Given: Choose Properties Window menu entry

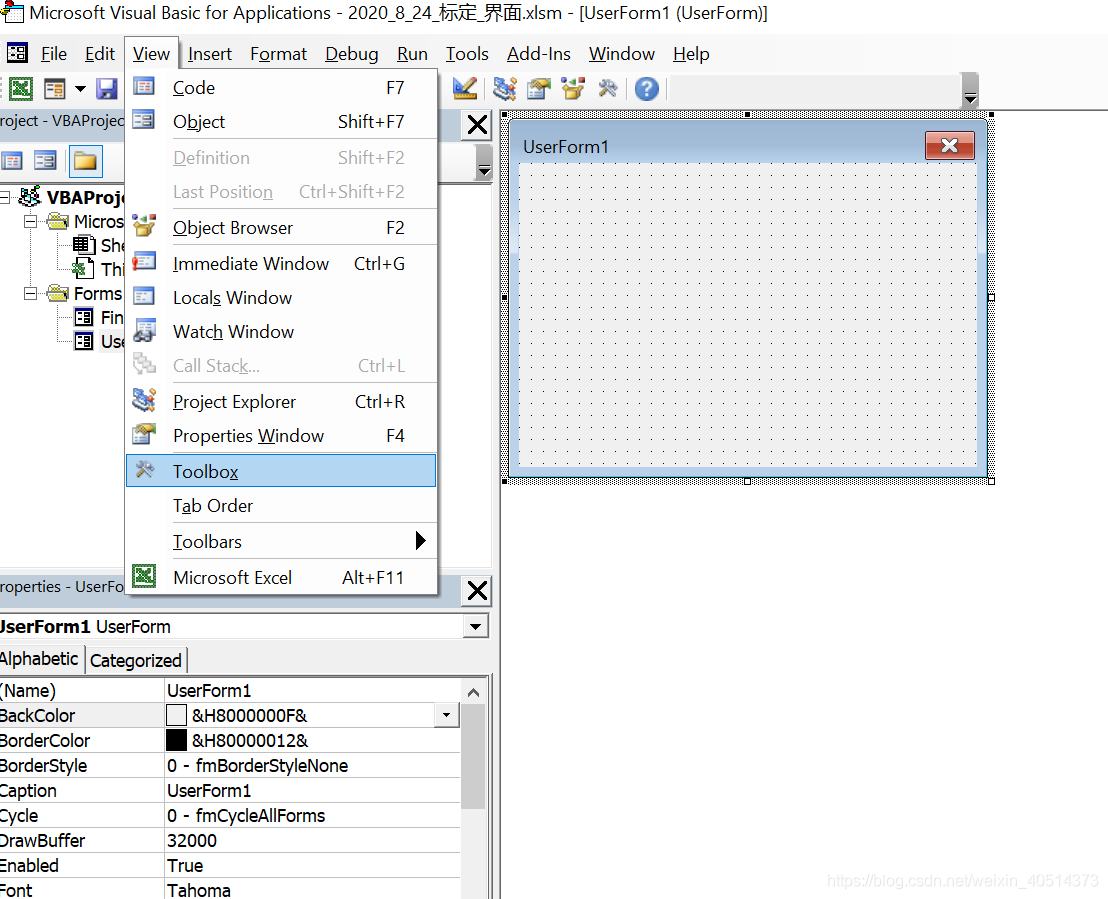Looking at the screenshot, I should pyautogui.click(x=281, y=435).
